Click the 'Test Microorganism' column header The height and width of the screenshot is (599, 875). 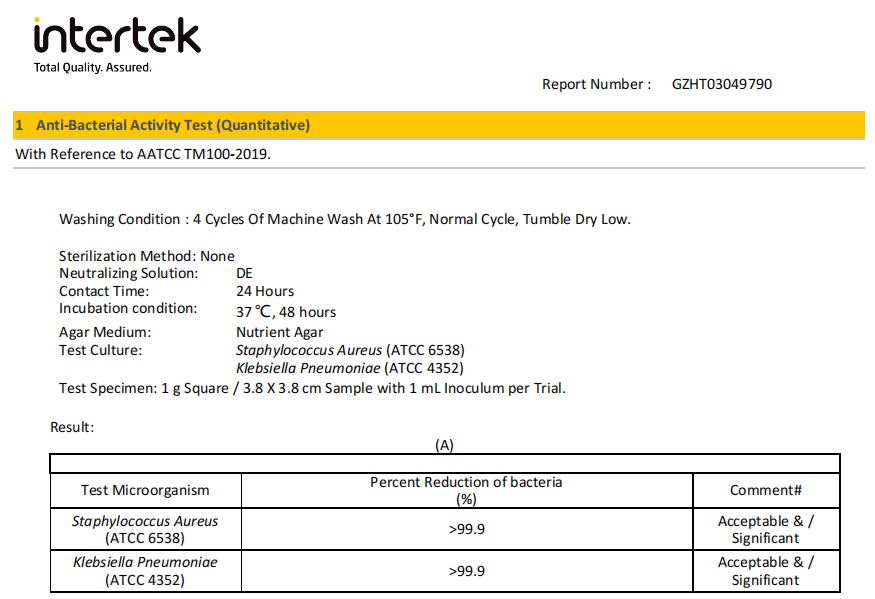(x=145, y=490)
